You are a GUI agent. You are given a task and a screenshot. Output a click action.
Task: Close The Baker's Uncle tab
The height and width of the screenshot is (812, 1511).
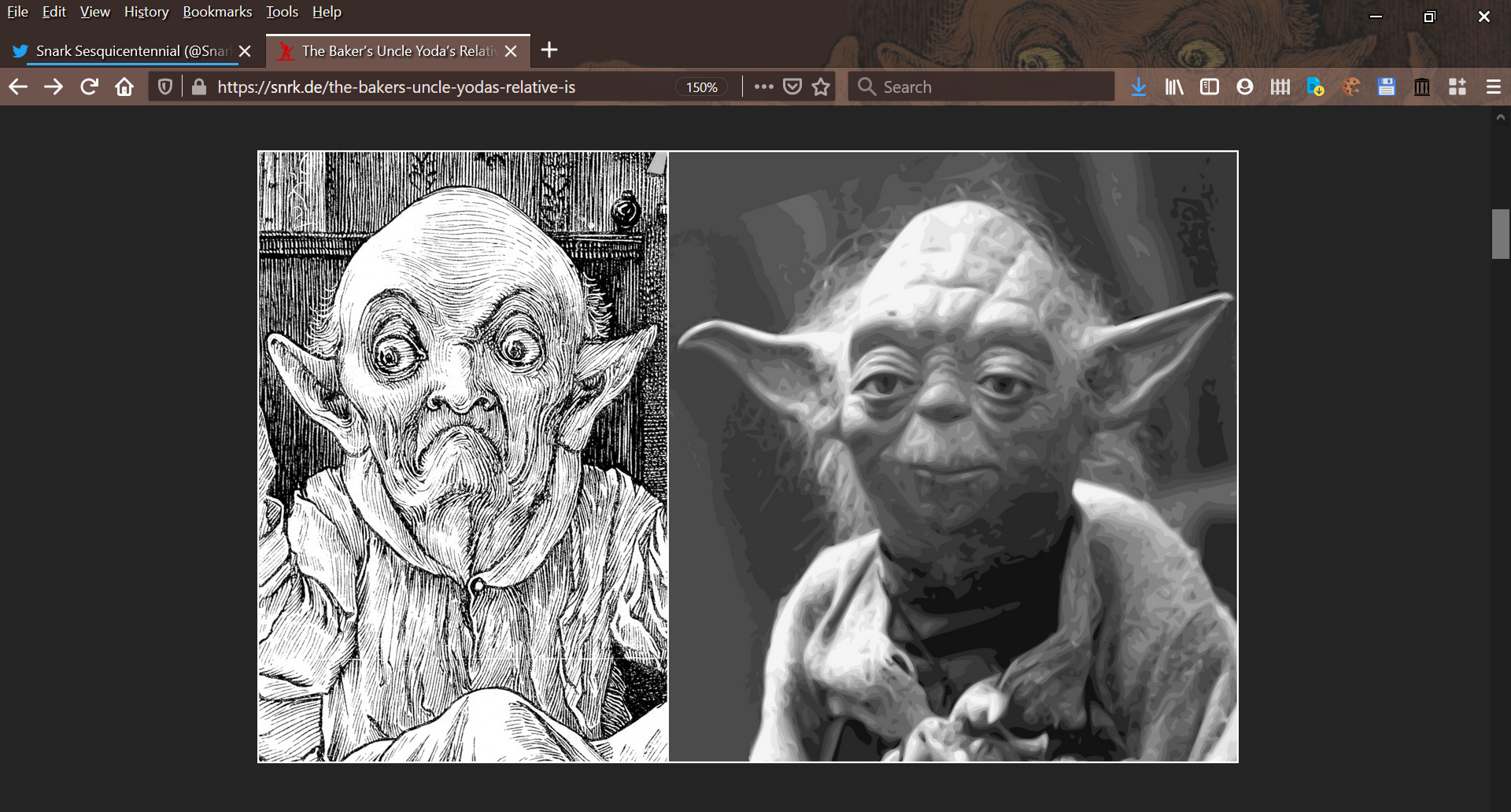click(512, 51)
